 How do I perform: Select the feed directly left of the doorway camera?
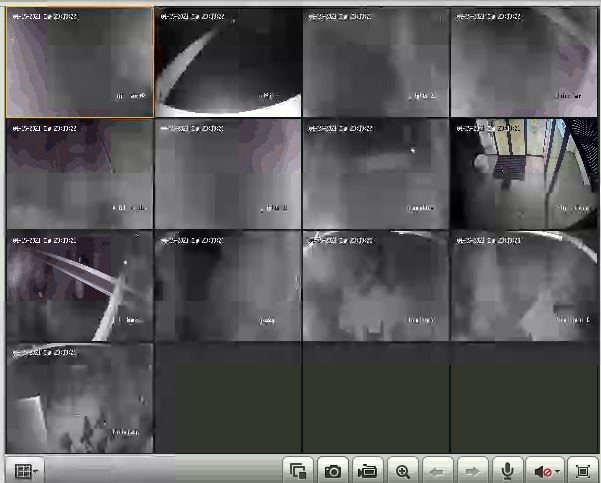tap(376, 174)
